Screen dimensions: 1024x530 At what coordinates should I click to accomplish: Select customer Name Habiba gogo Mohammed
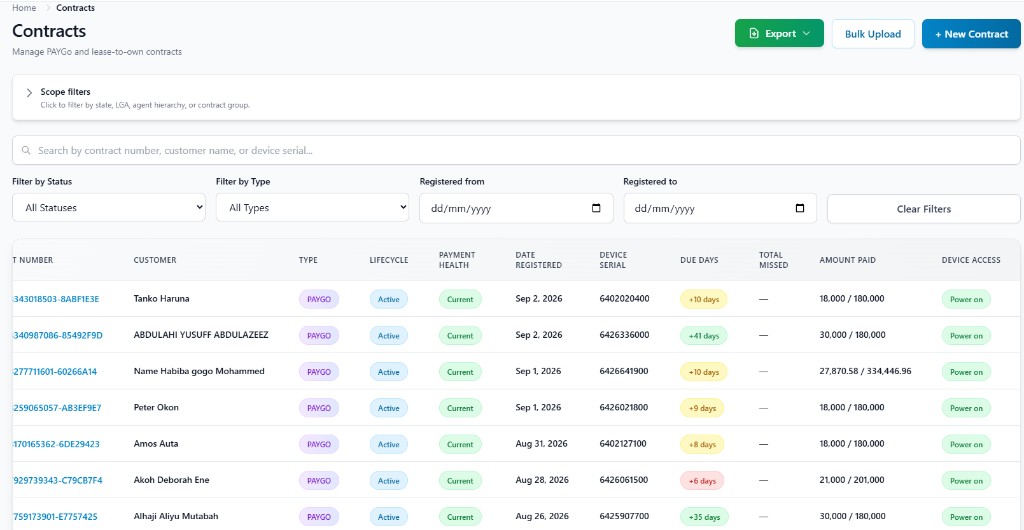click(199, 371)
